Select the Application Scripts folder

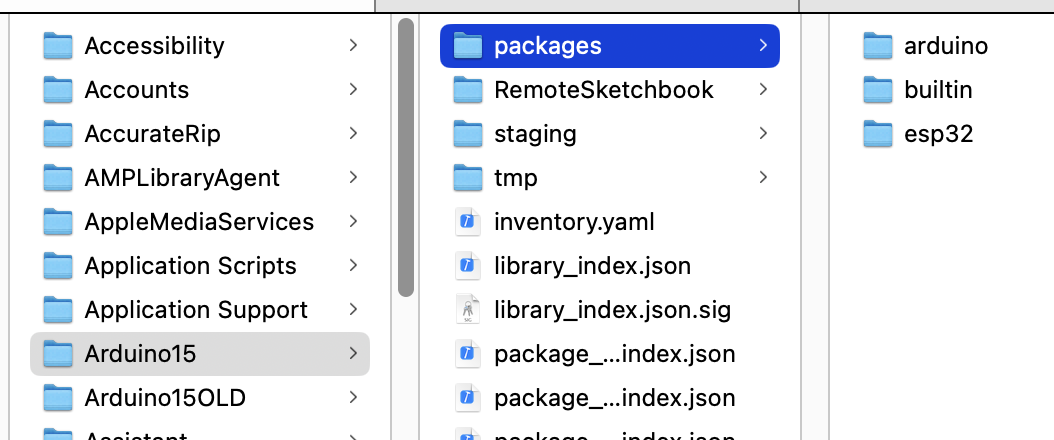(190, 266)
